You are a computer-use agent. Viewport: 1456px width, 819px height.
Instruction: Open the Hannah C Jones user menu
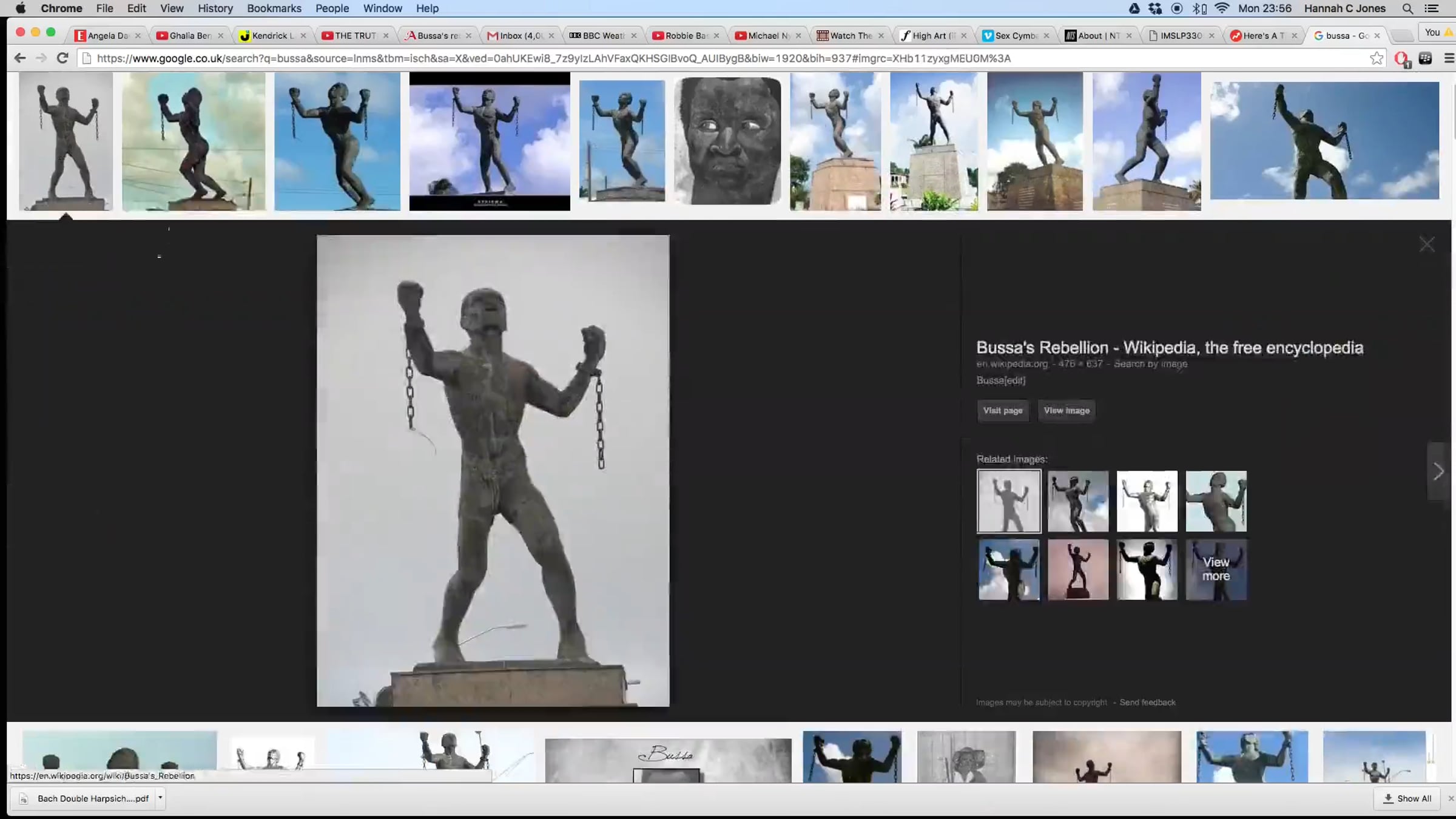pos(1345,8)
